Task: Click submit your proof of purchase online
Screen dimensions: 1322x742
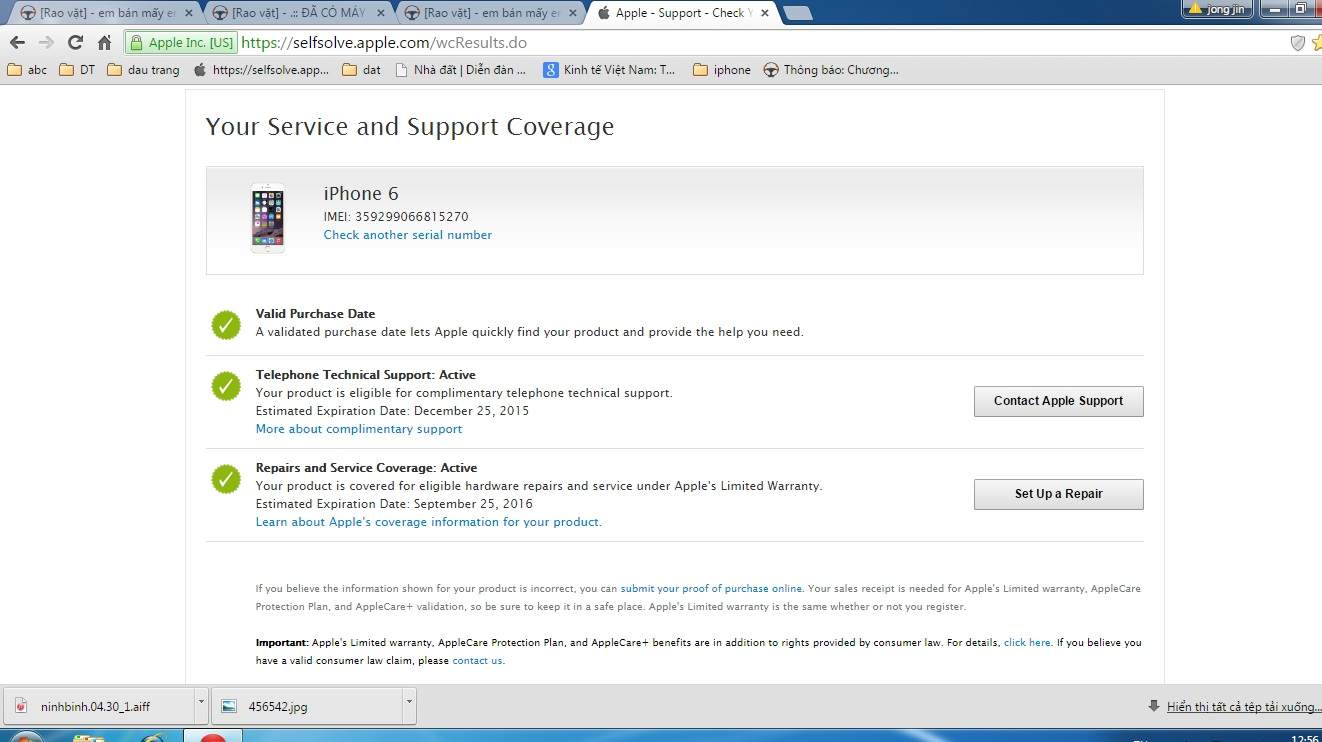Action: click(711, 589)
